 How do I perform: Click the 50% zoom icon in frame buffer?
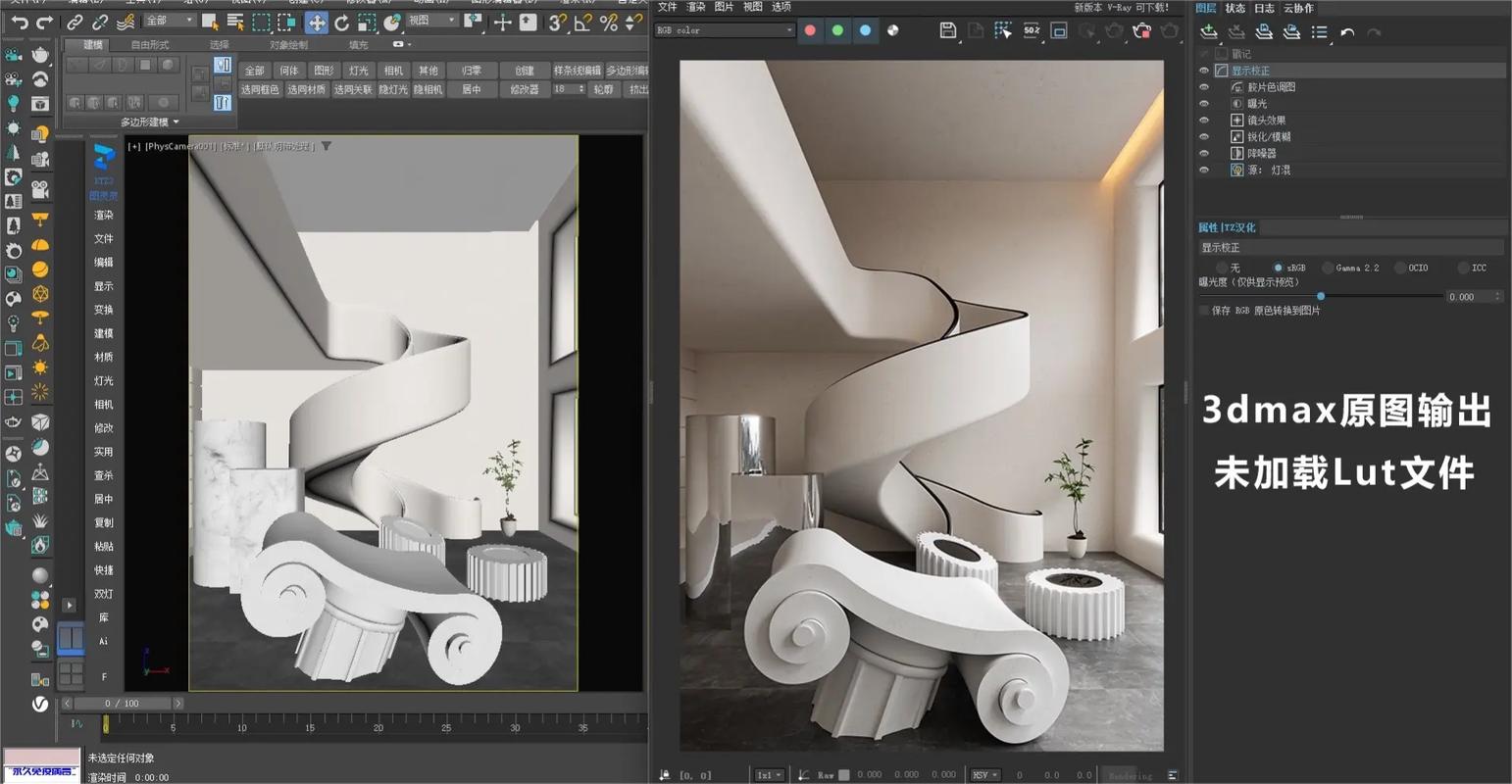coord(1032,30)
